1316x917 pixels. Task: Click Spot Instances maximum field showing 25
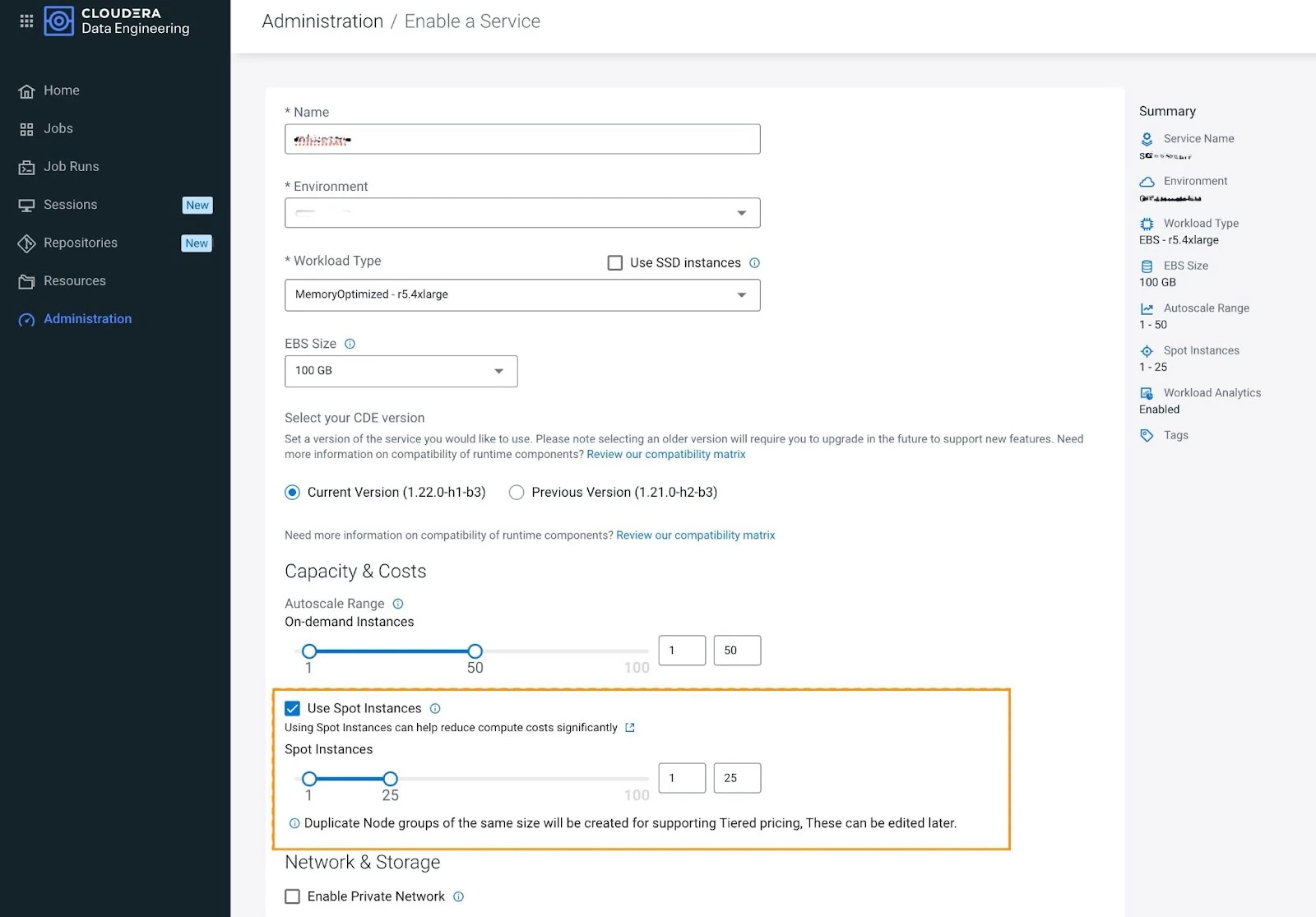(737, 778)
